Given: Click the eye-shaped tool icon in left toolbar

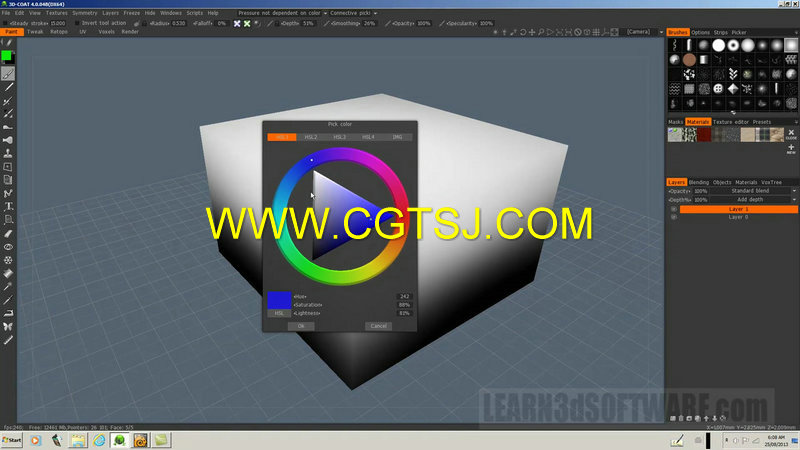Looking at the screenshot, I should point(8,246).
